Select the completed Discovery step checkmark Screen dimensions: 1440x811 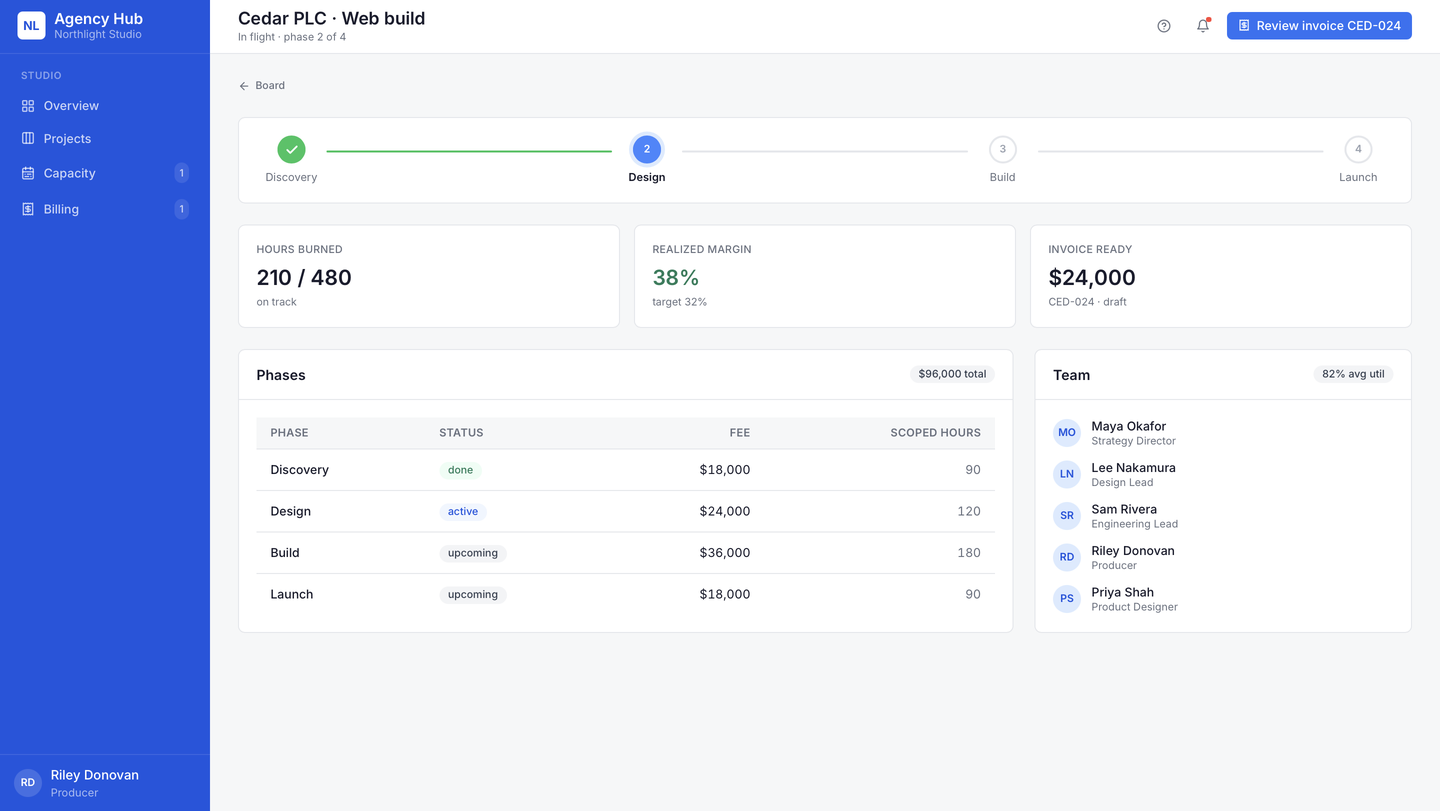pos(291,150)
